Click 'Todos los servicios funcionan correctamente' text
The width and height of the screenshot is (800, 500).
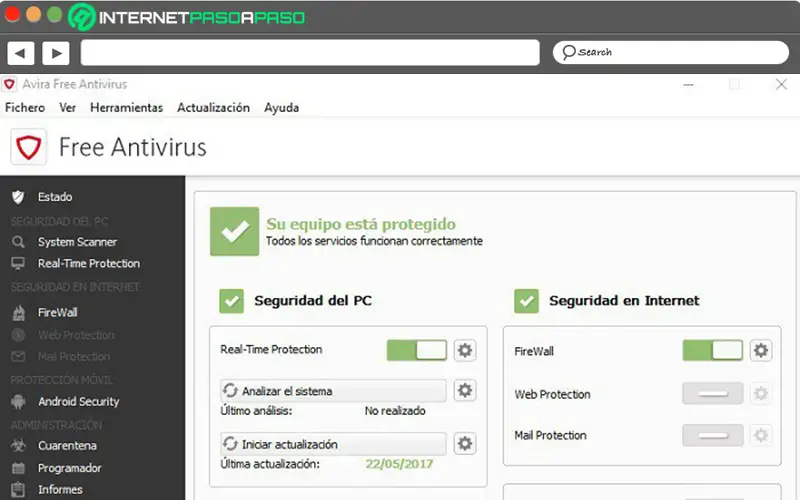tap(374, 241)
